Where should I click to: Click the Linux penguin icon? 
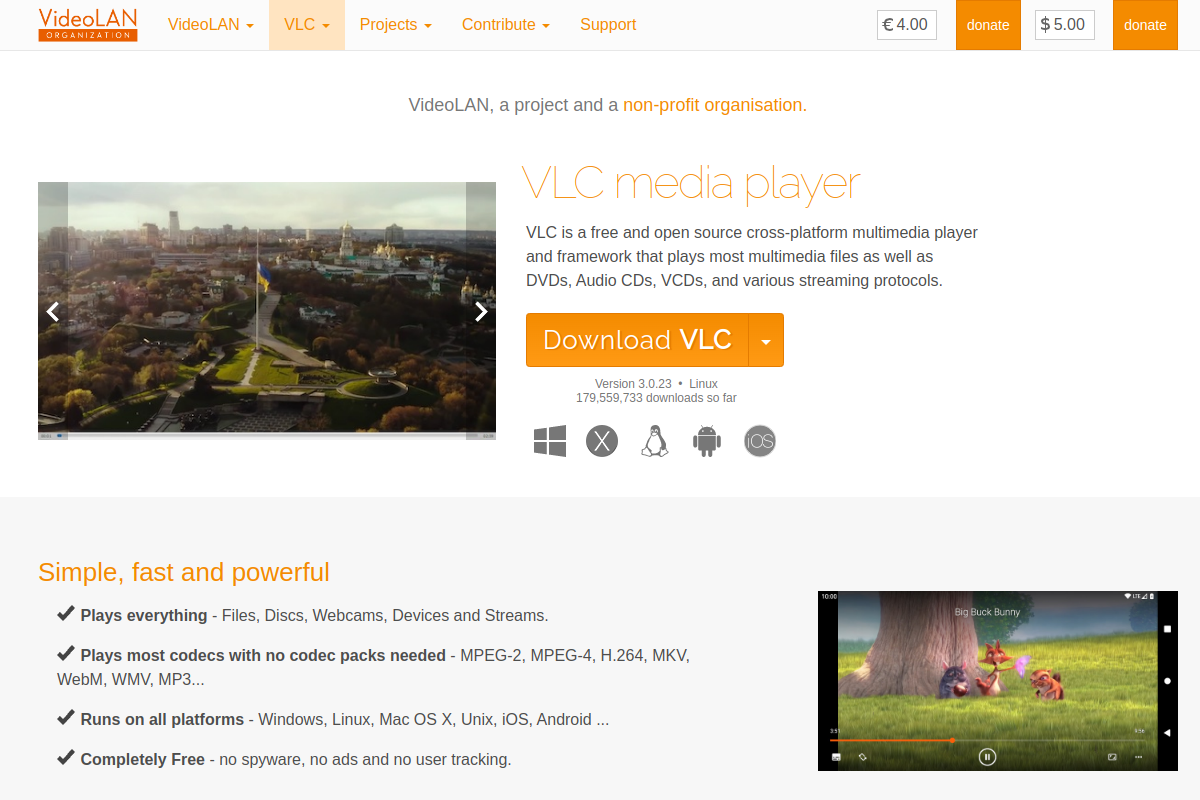(654, 440)
